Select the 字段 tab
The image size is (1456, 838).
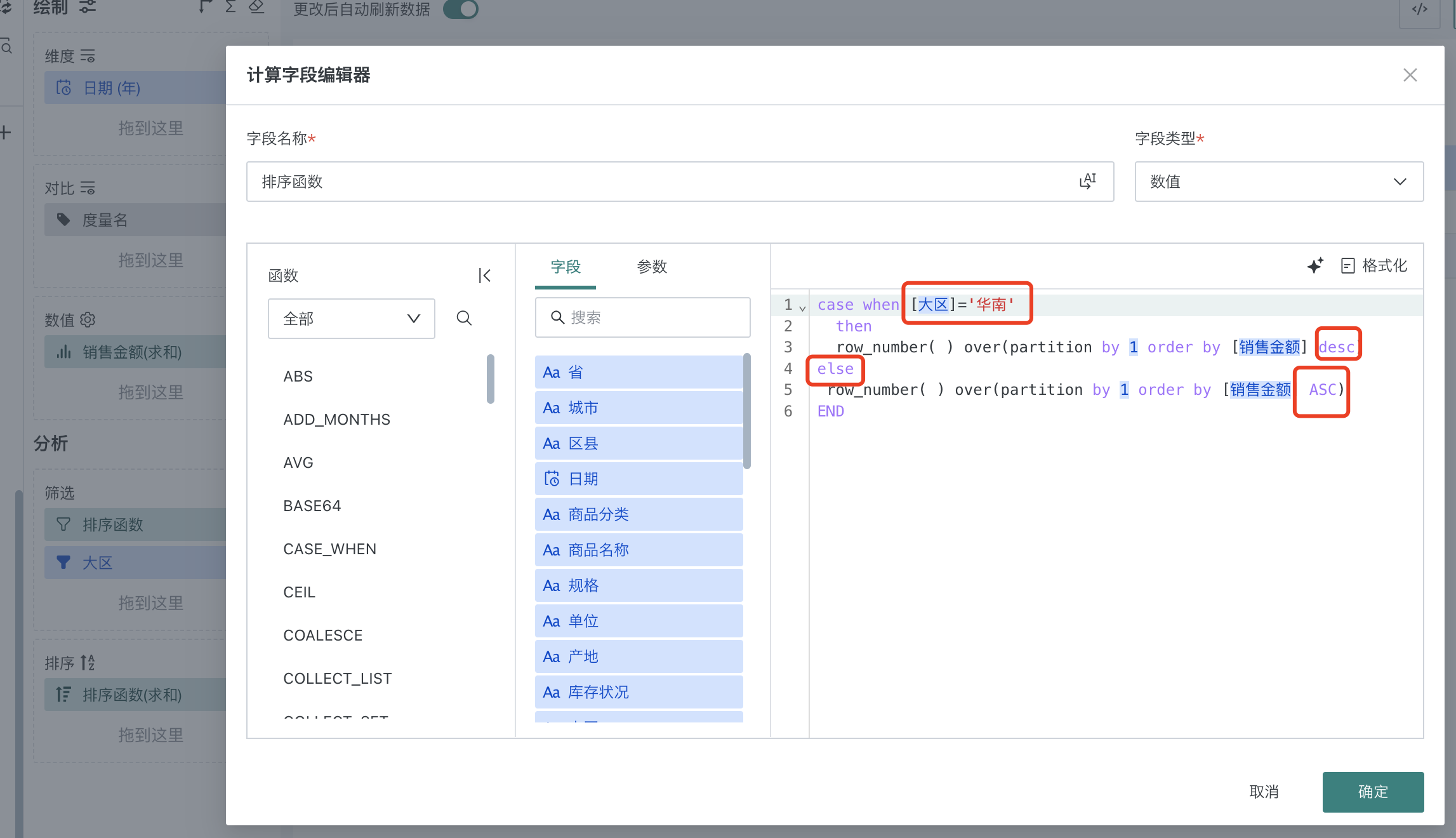pos(565,267)
